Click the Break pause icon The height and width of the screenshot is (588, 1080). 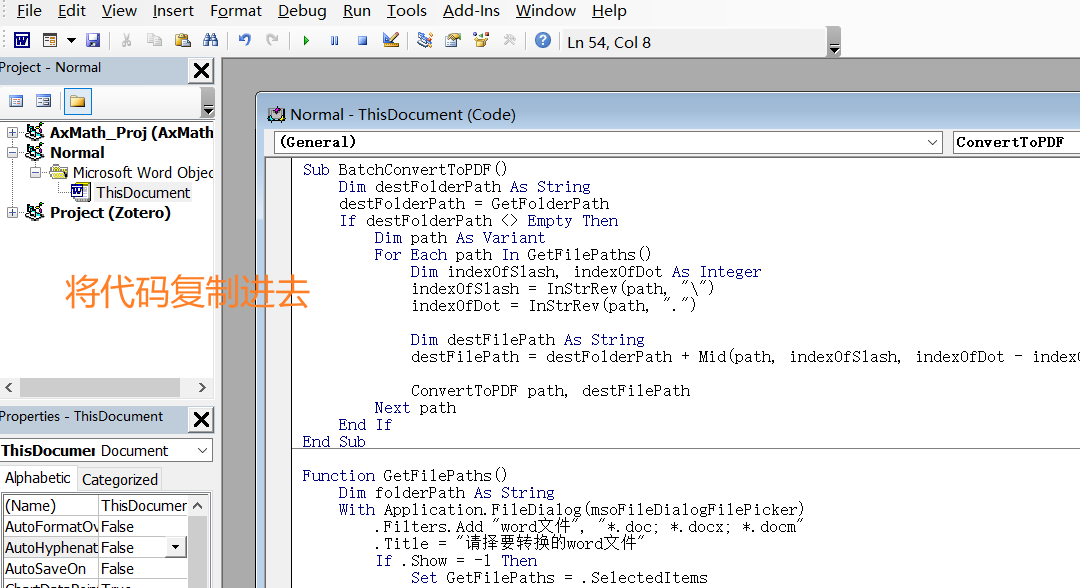click(x=334, y=41)
